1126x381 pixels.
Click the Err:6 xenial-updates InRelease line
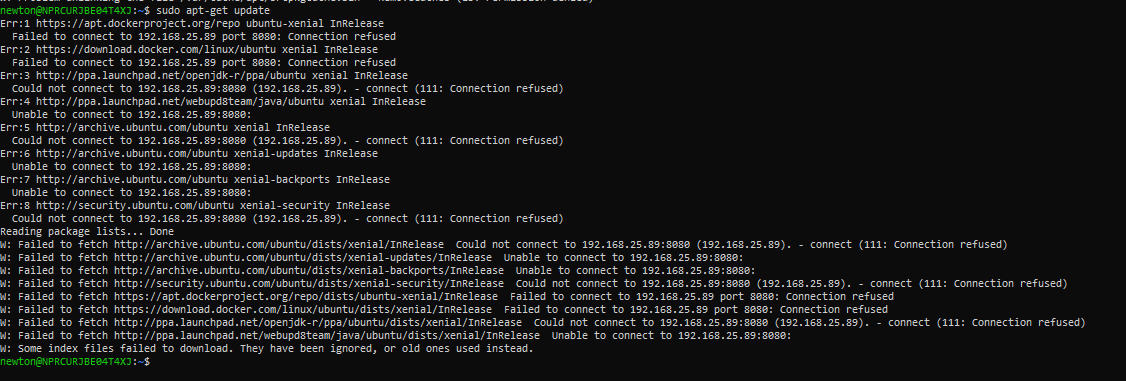coord(189,153)
